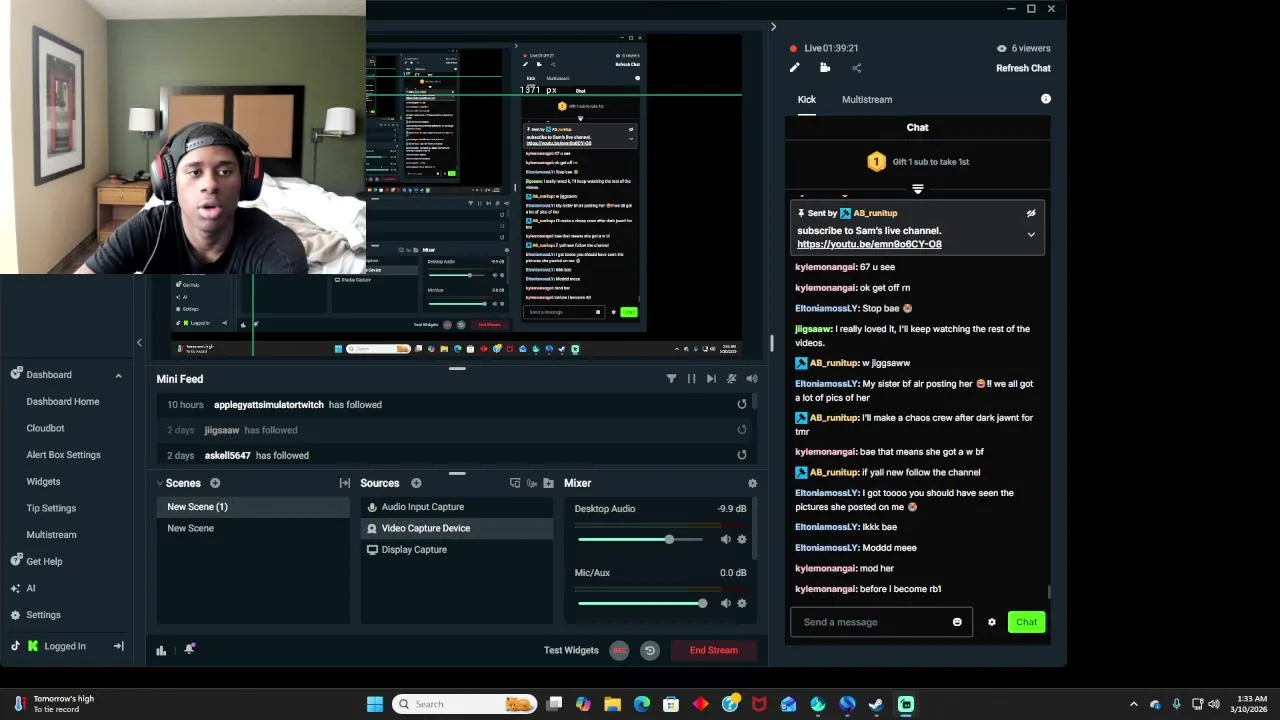Open Mic/Aux settings gear
1280x720 pixels.
click(x=742, y=603)
